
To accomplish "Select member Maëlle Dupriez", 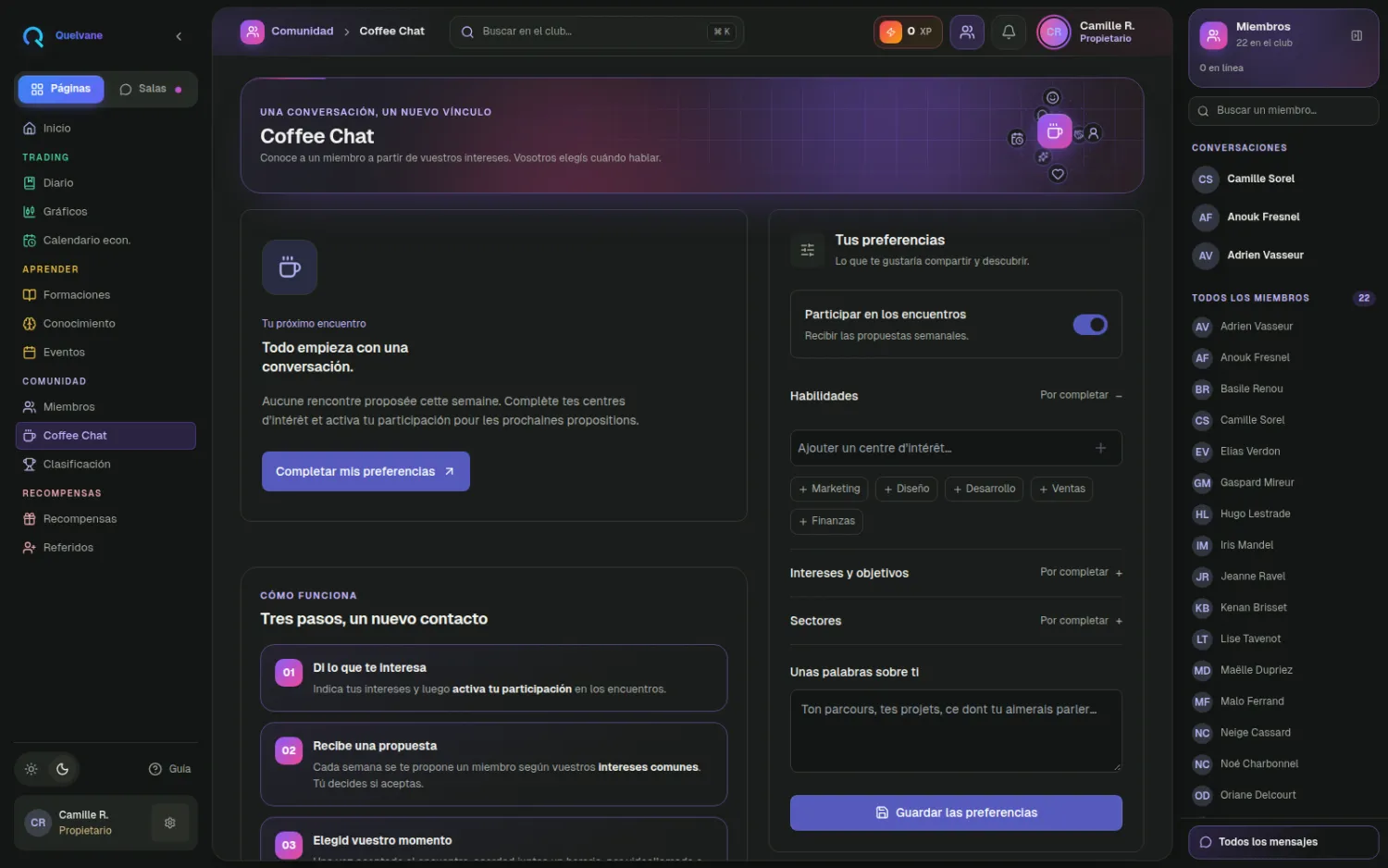I will coord(1283,670).
